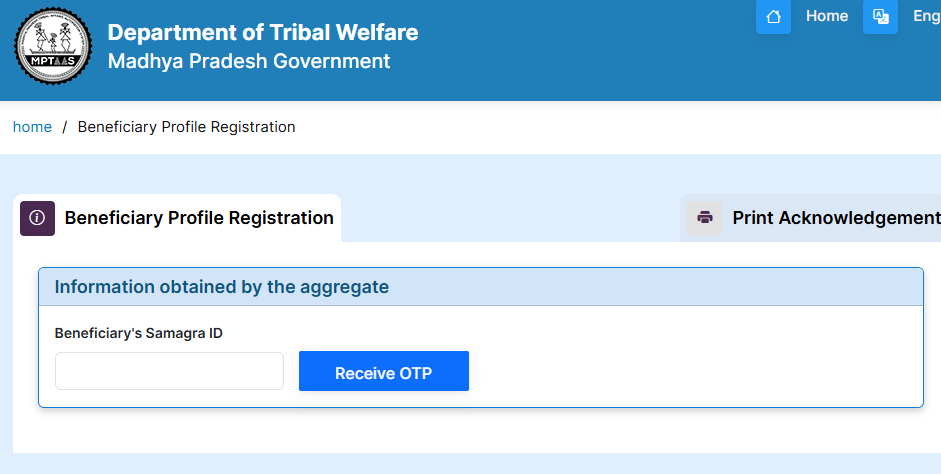Click the house icon button in header
Screen dimensions: 941x474
(773, 16)
